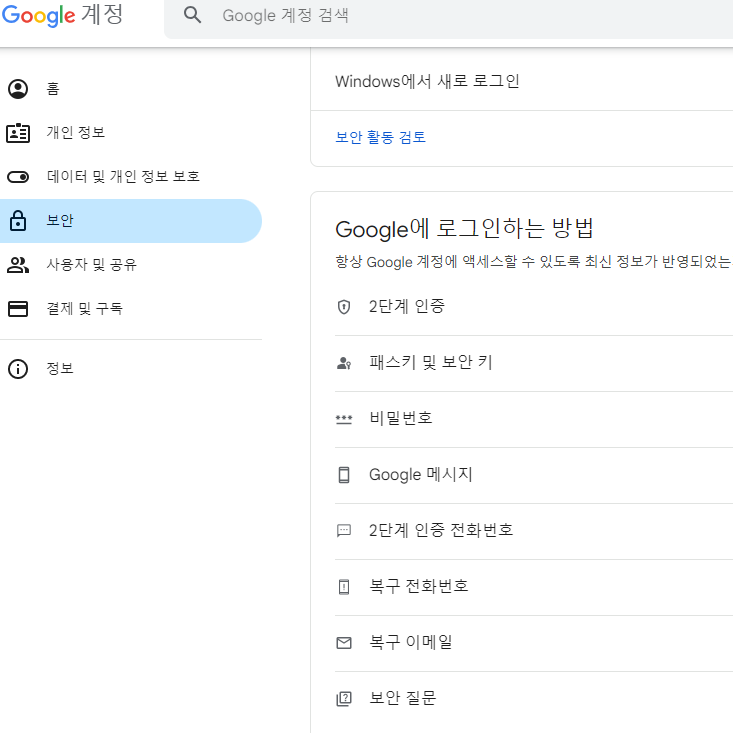Open the 정보 menu item
This screenshot has height=733, width=733.
[x=131, y=369]
